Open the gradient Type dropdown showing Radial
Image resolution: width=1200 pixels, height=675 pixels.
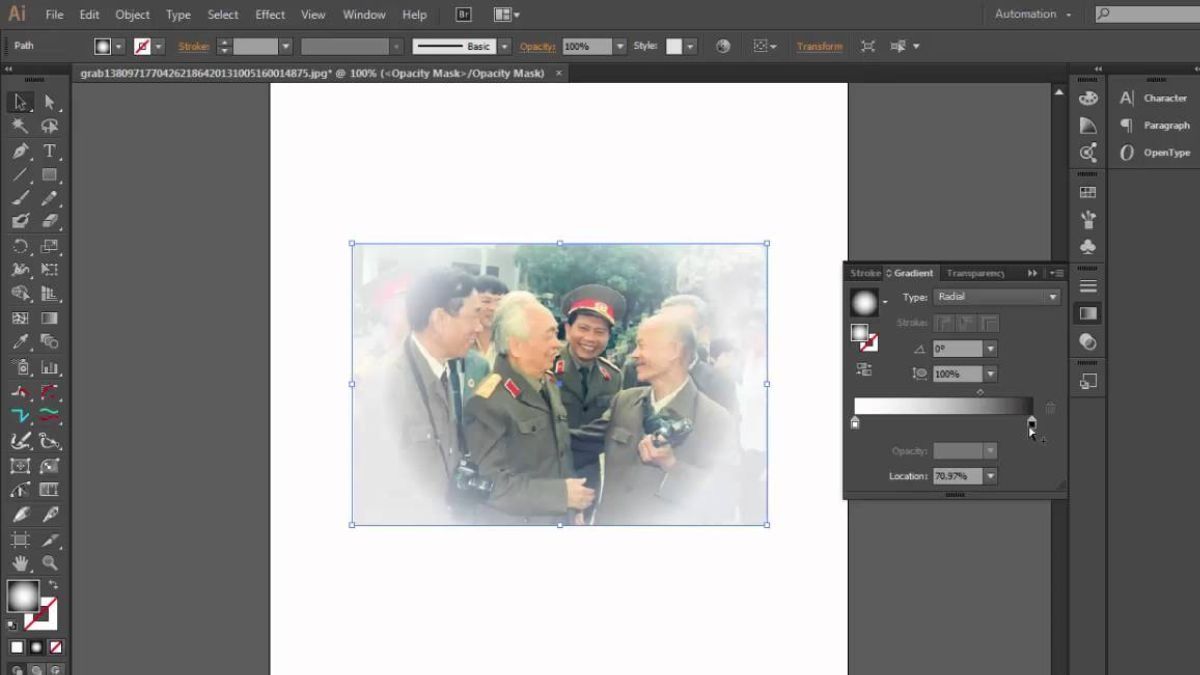pyautogui.click(x=996, y=297)
